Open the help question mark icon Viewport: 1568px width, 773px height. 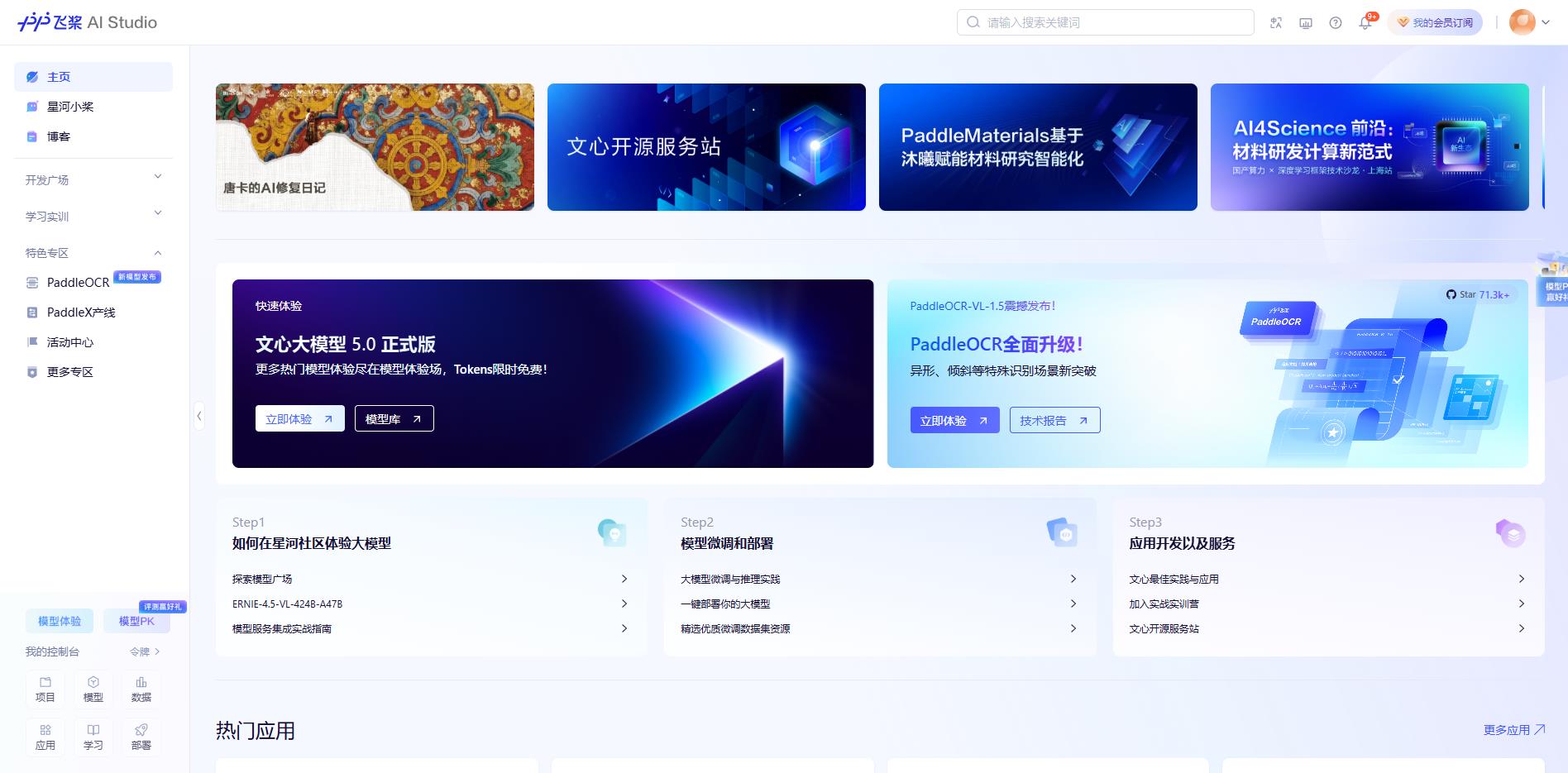1335,22
